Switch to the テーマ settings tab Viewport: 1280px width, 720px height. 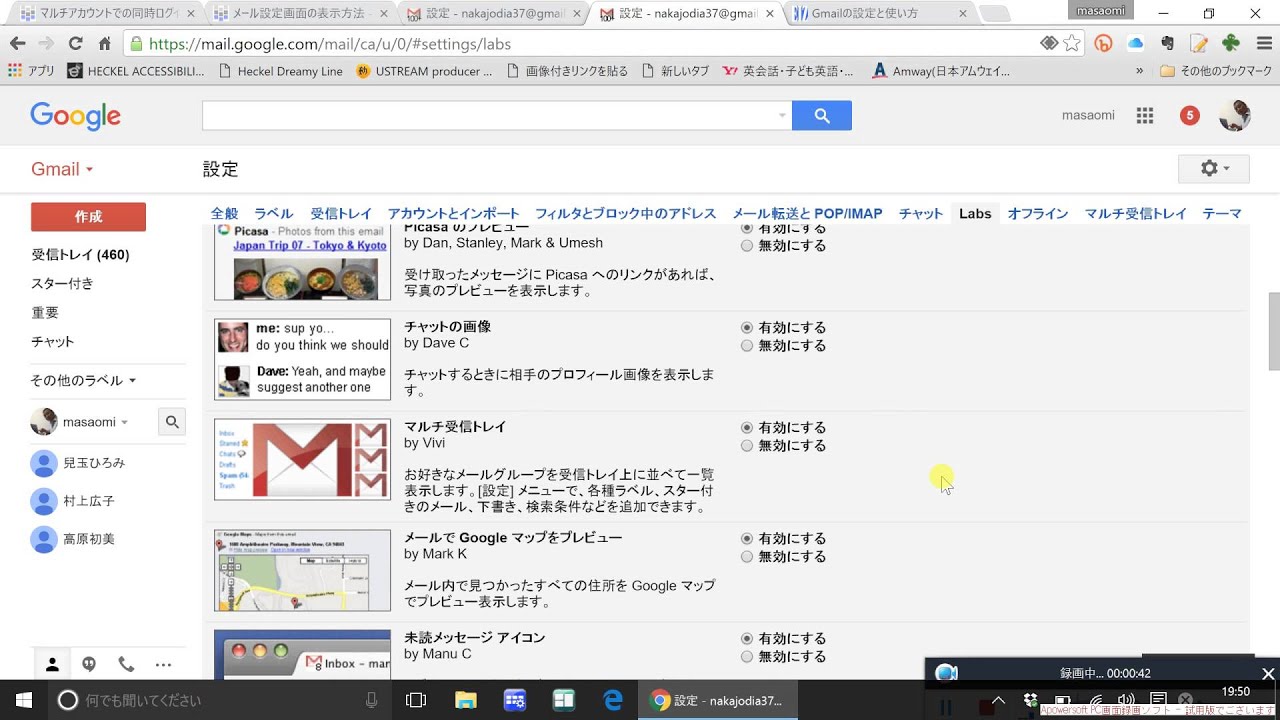[x=1222, y=213]
